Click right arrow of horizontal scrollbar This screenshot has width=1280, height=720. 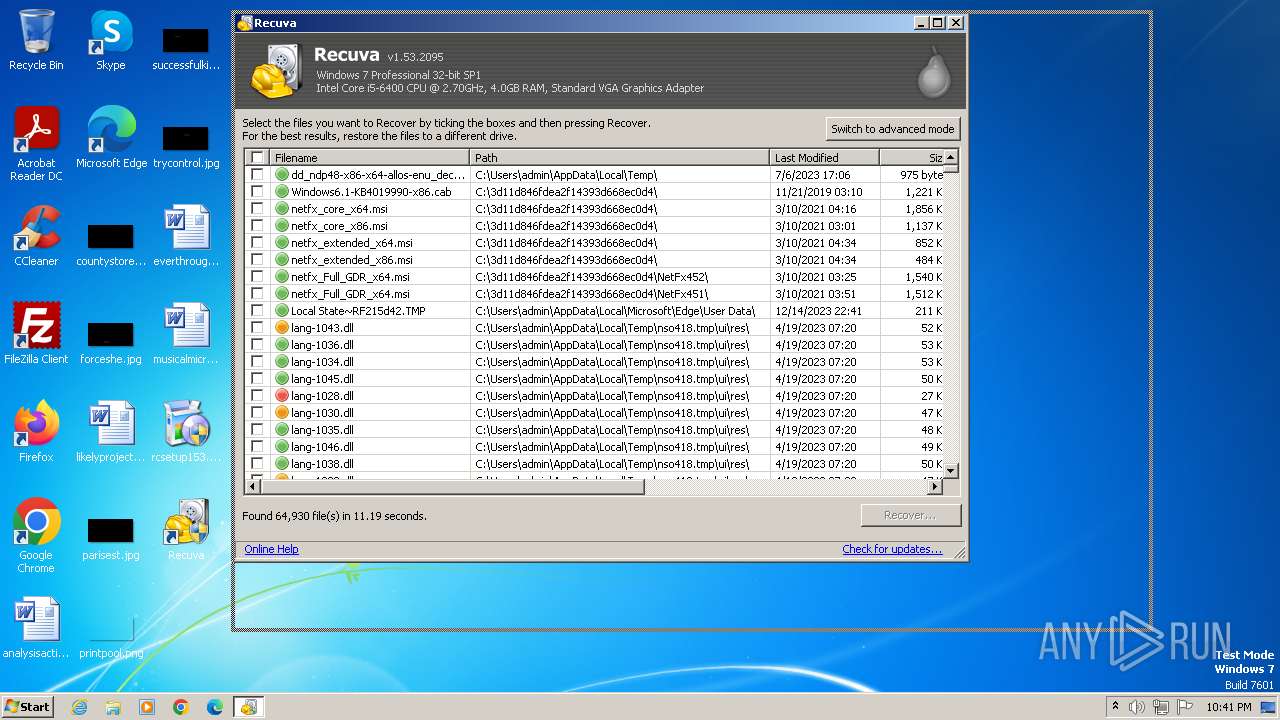click(935, 487)
